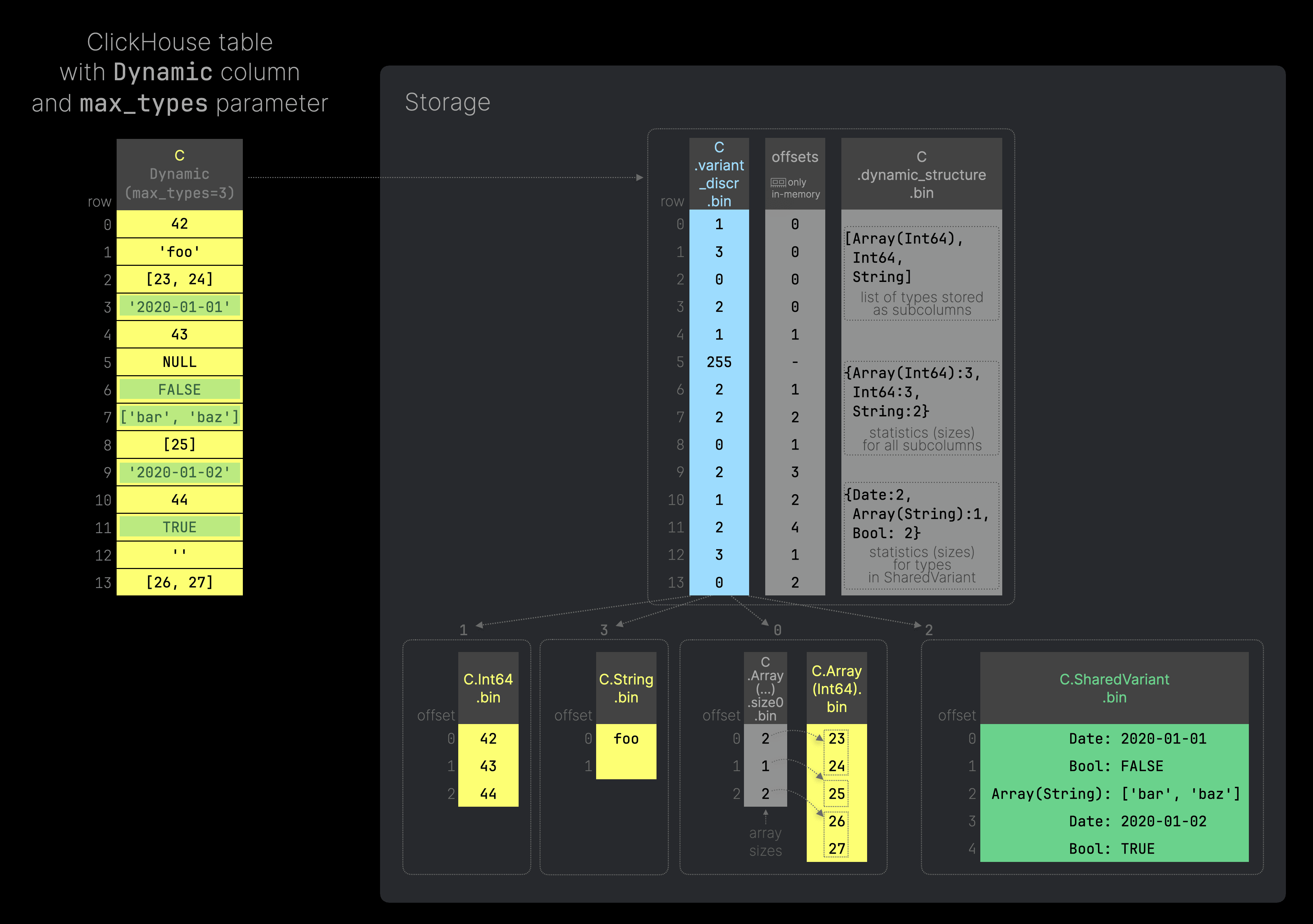Screen dimensions: 1313x924
Task: Click the ['bar', 'baz'] cell
Action: (x=180, y=417)
